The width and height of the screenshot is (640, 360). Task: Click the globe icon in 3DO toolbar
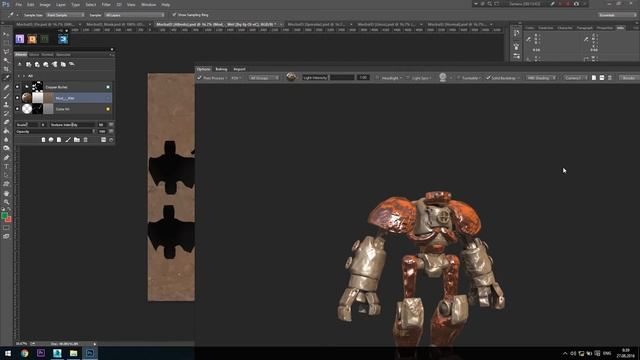click(x=443, y=77)
